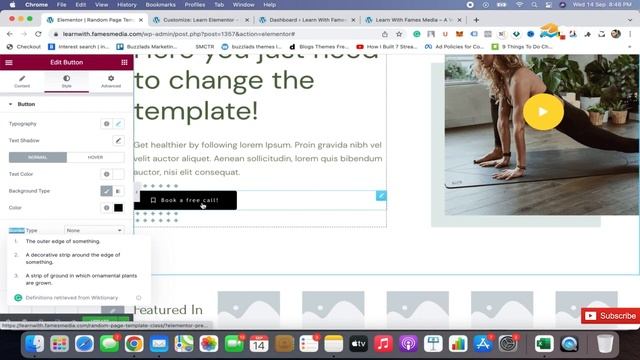
Task: Open the History menu
Action: (127, 4)
